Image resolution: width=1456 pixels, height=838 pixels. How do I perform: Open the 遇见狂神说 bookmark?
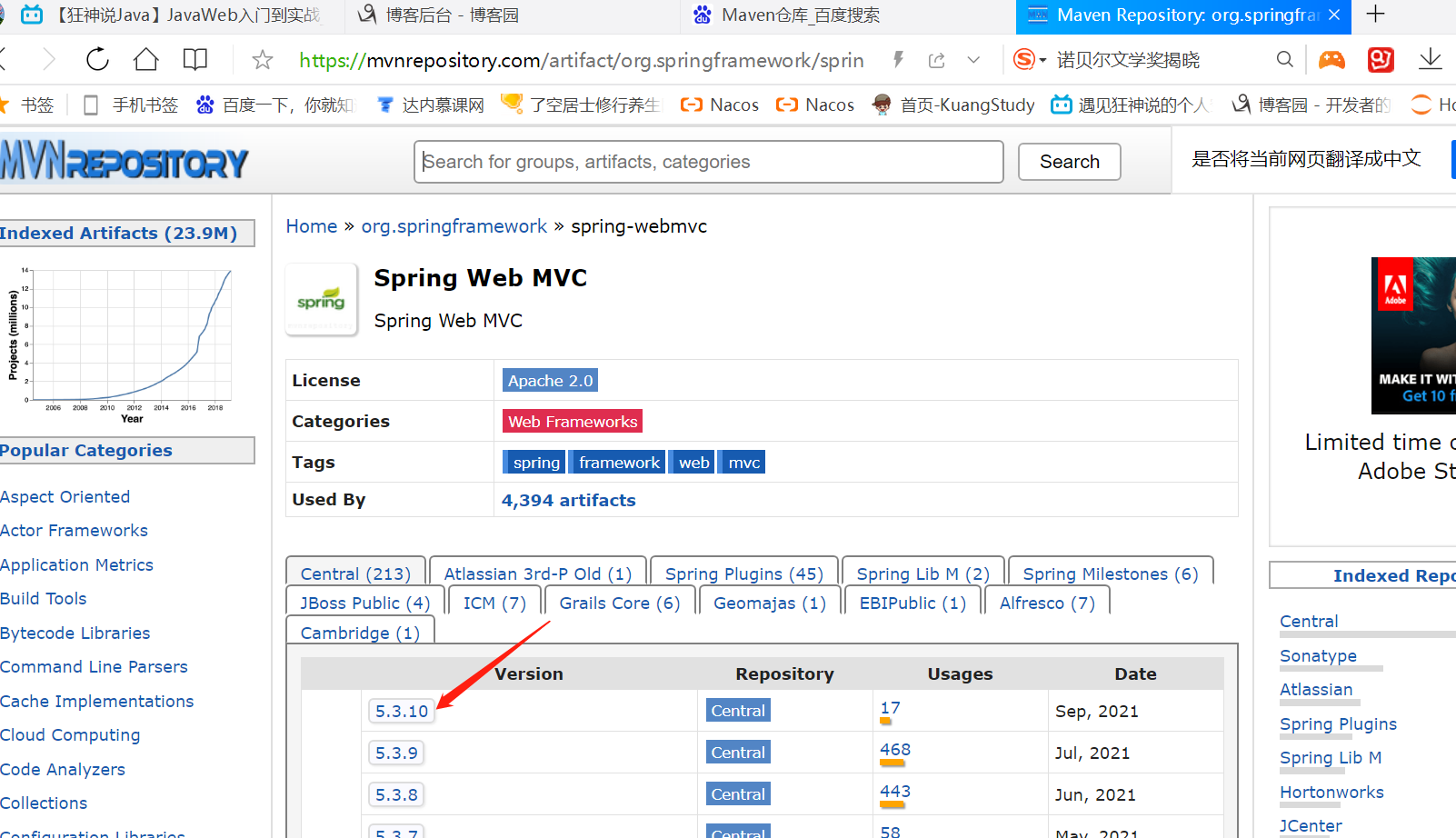tap(1131, 105)
